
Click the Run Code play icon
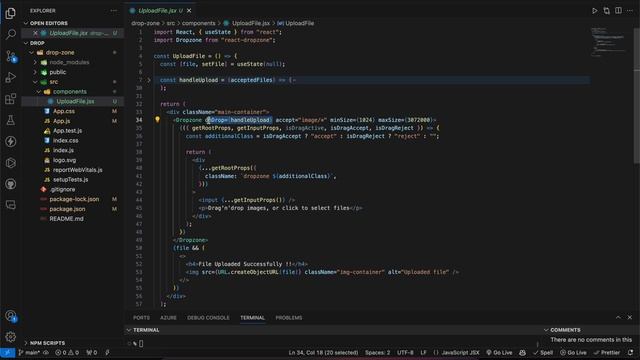594,11
